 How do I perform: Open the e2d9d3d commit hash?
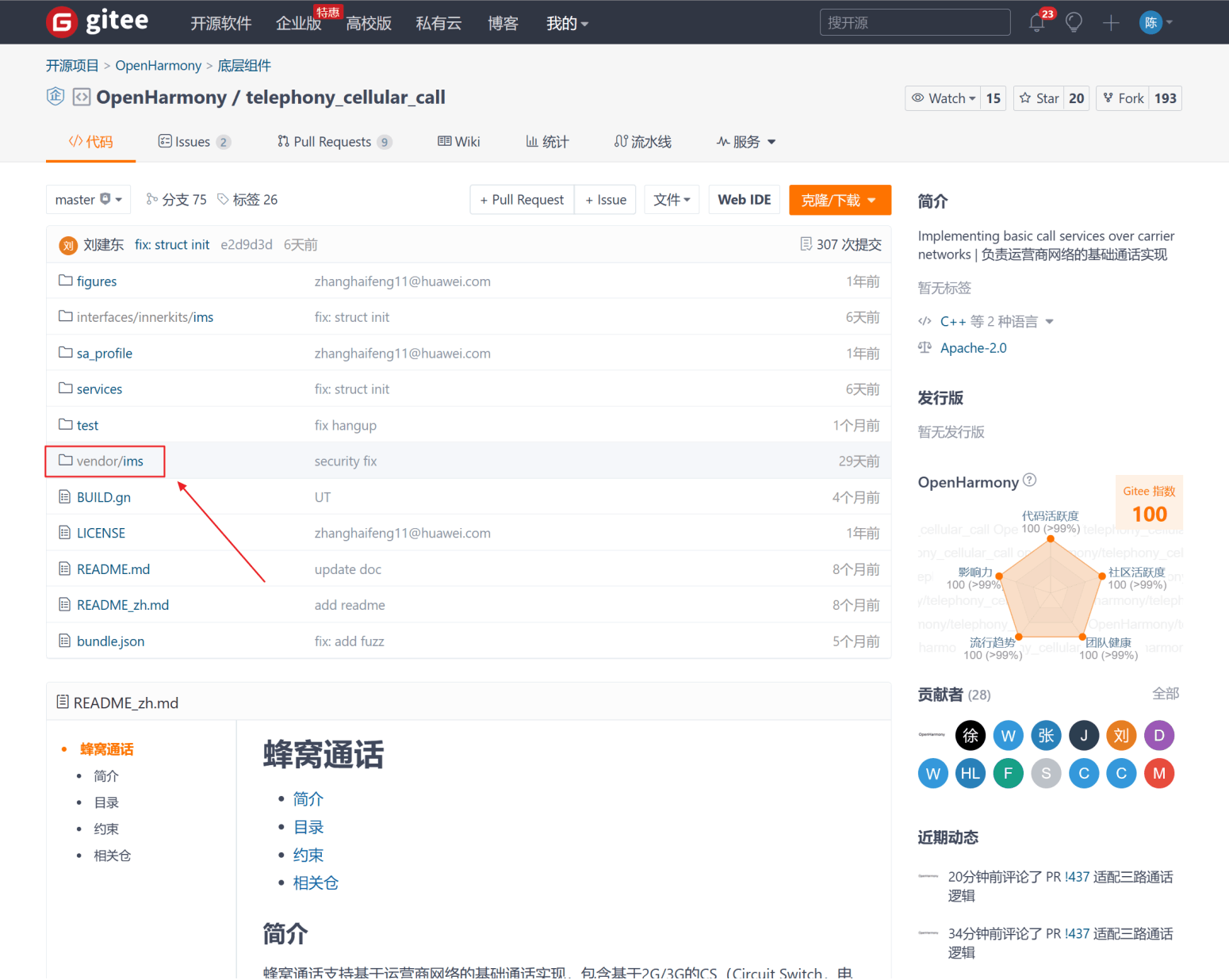tap(247, 245)
